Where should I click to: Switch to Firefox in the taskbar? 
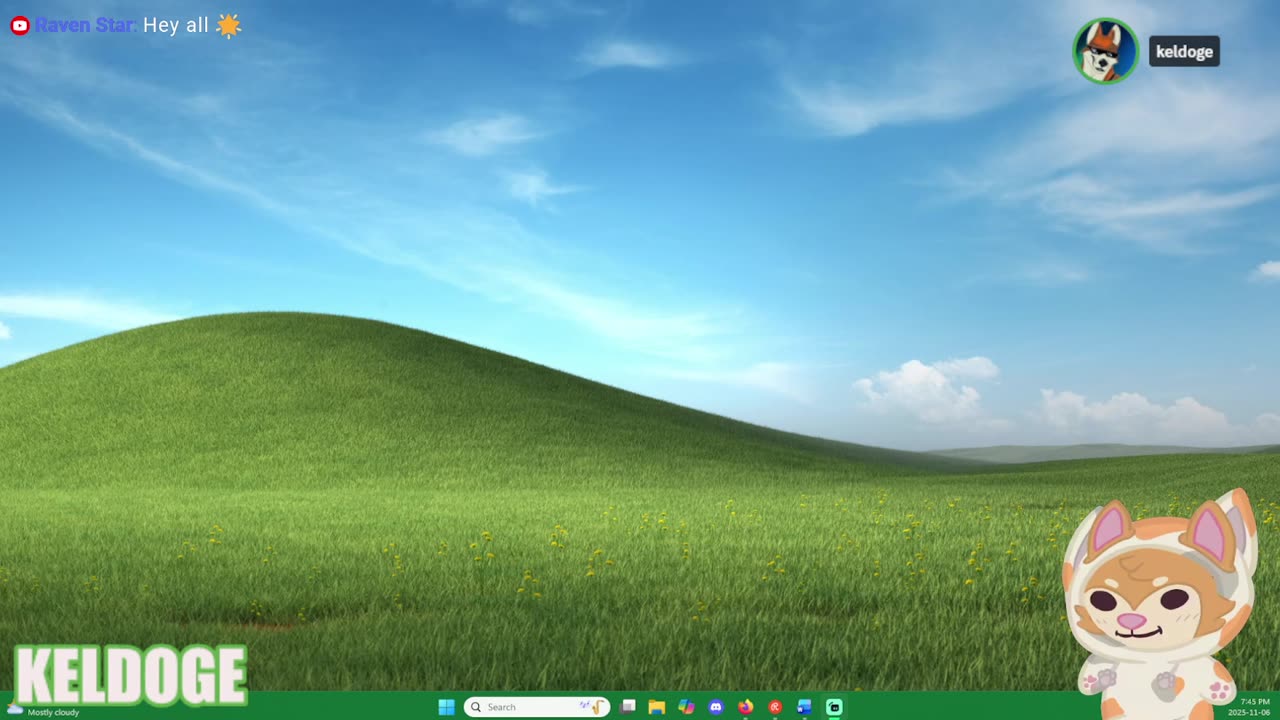(745, 707)
